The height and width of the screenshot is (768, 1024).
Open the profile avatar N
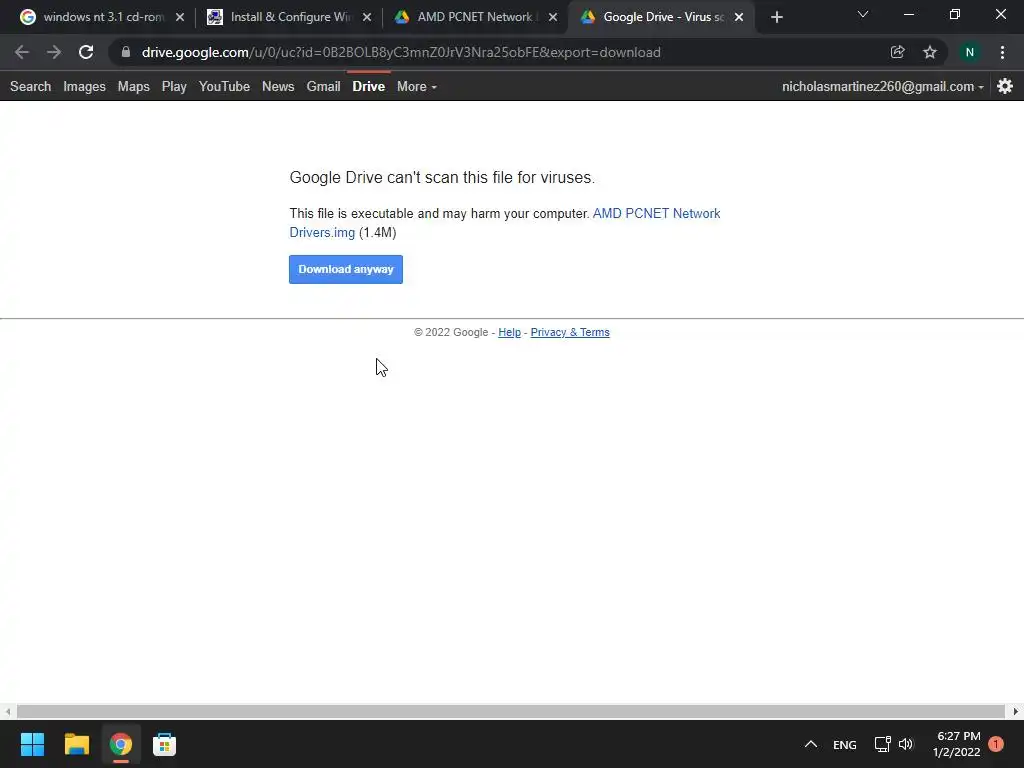pos(970,52)
